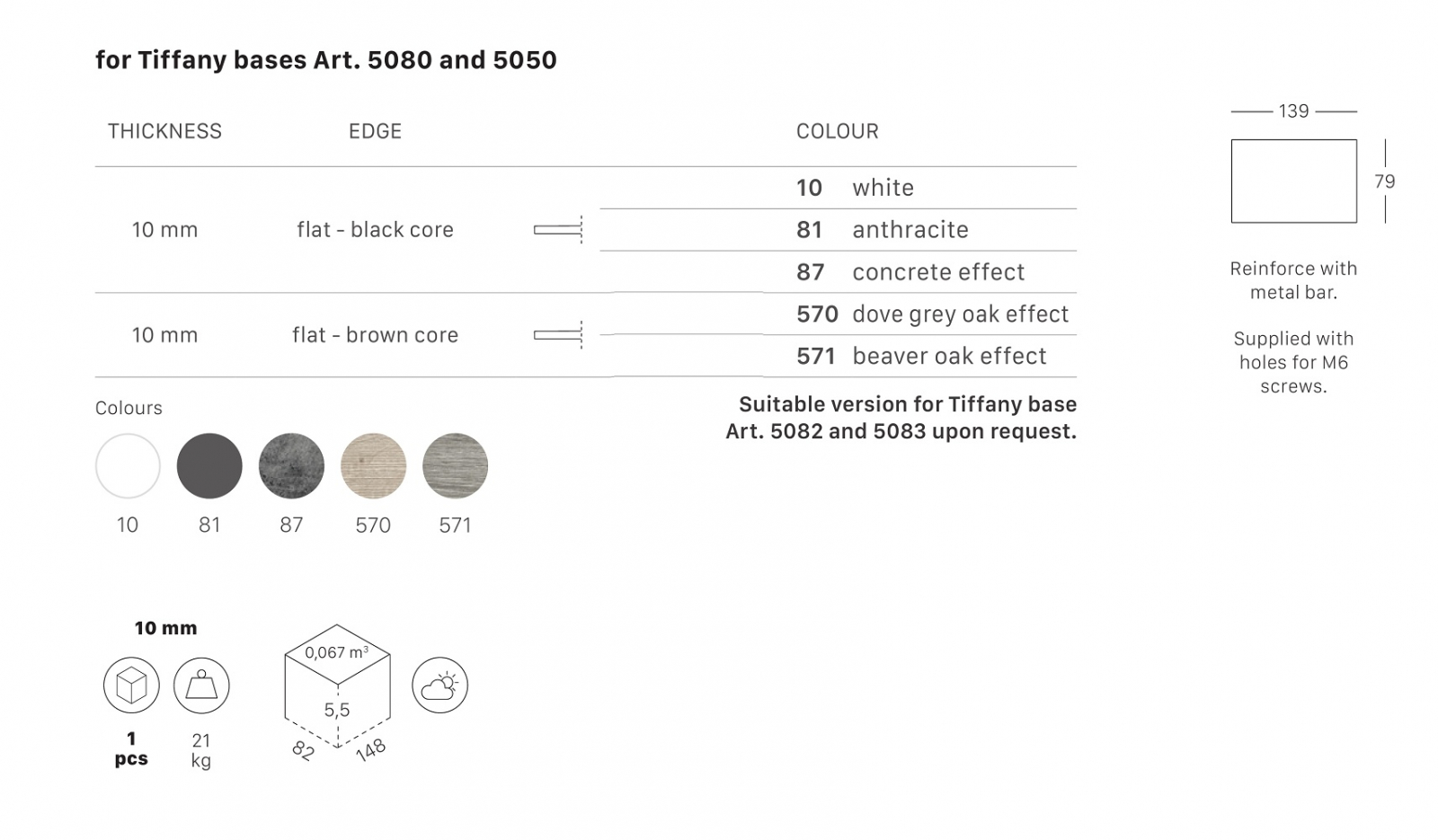This screenshot has height=840, width=1438.
Task: Click the COLOUR column header
Action: (838, 131)
